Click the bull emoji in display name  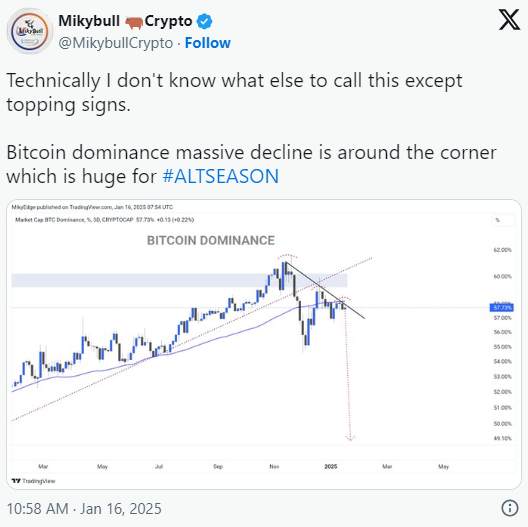134,23
